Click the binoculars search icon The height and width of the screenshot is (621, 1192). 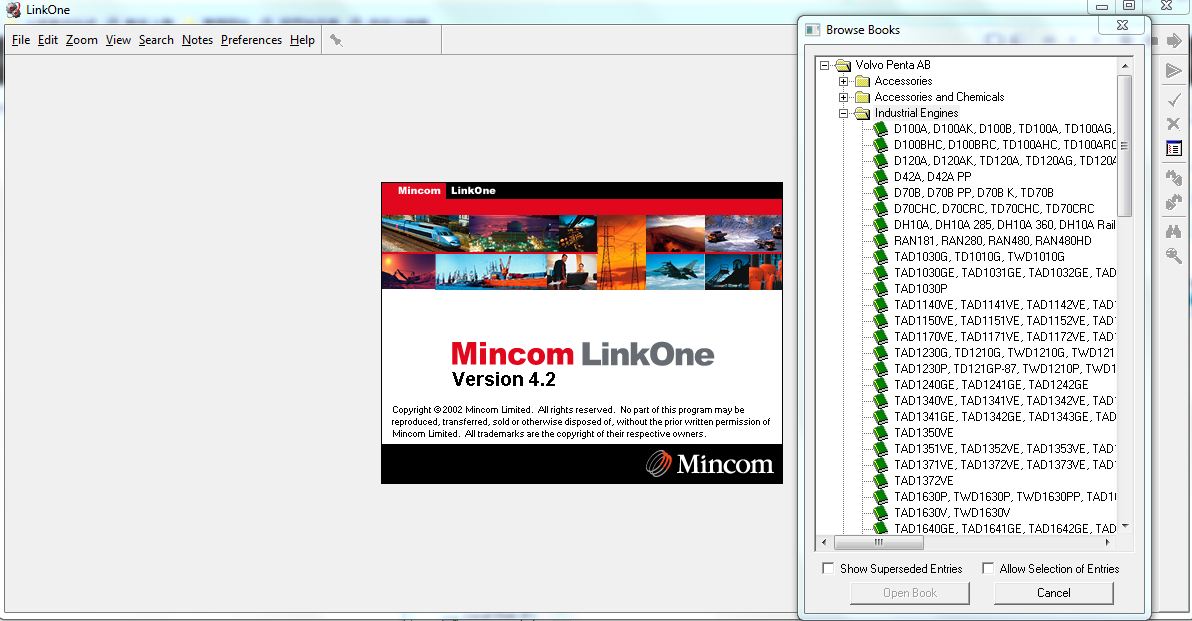[x=1174, y=232]
